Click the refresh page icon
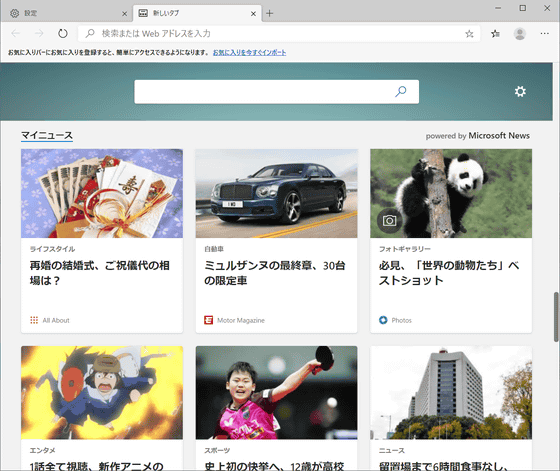560x471 pixels. 62,34
